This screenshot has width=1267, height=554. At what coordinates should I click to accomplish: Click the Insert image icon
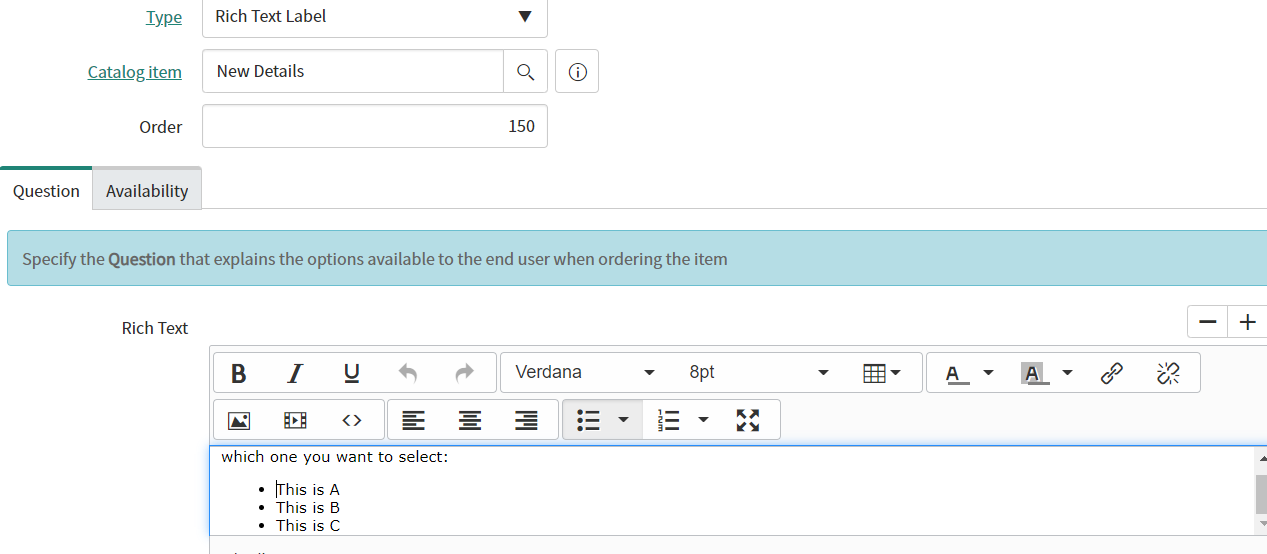pyautogui.click(x=238, y=421)
